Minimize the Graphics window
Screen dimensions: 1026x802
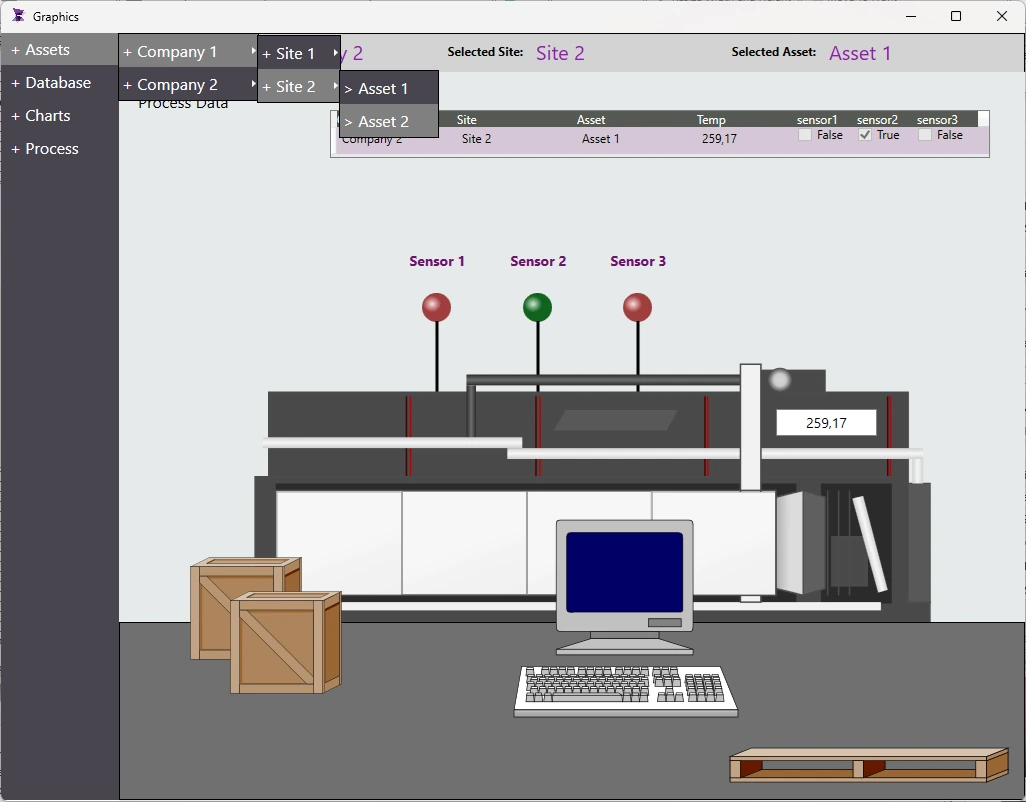tap(911, 16)
